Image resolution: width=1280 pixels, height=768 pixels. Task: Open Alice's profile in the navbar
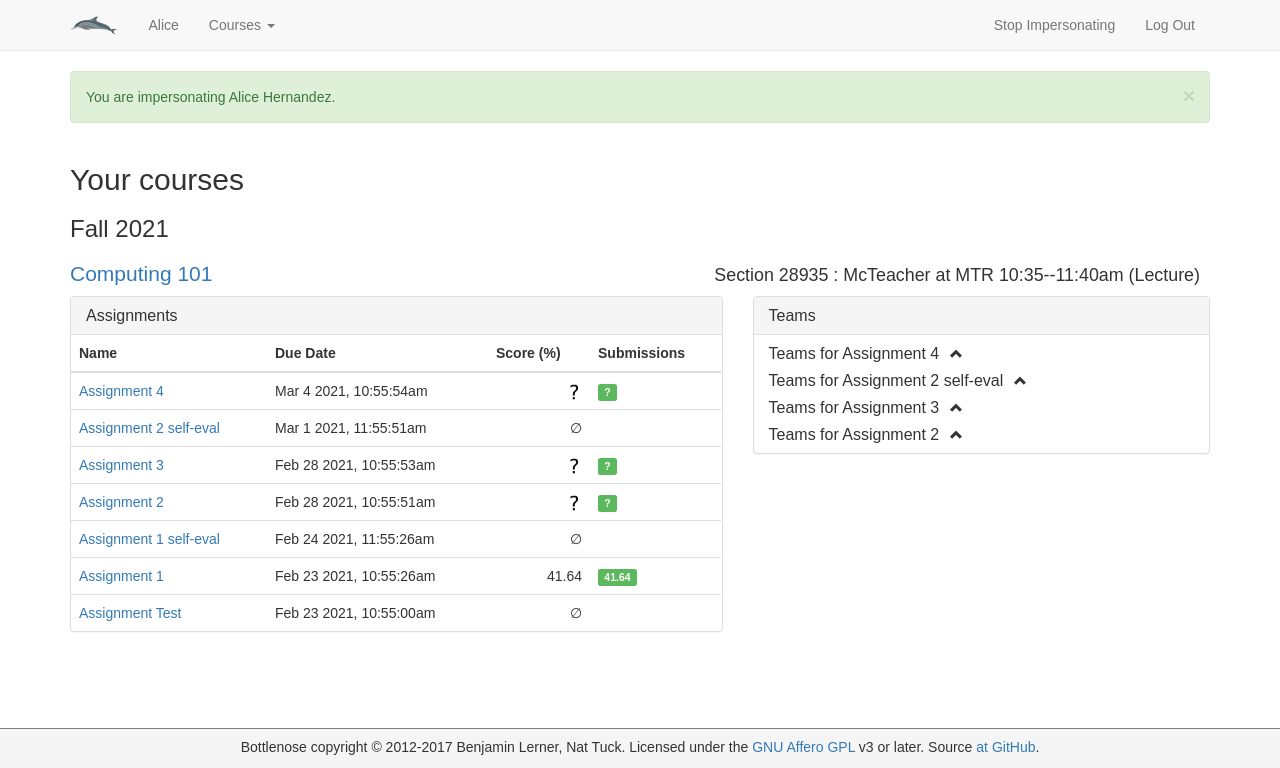tap(163, 25)
